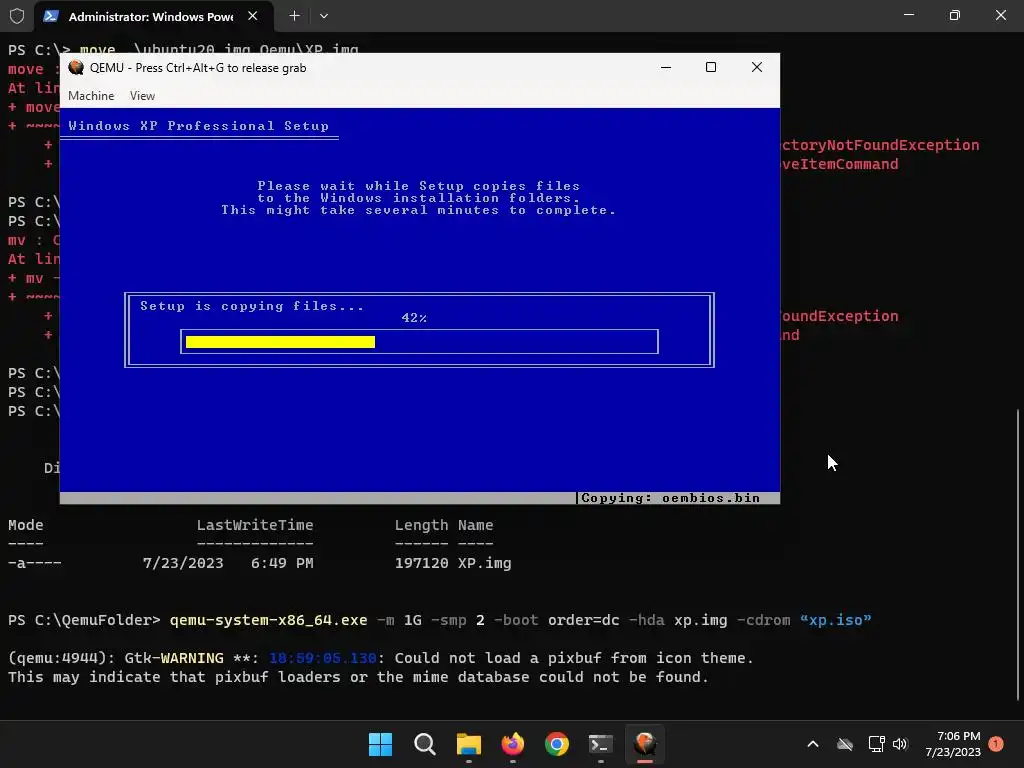
Task: Click the 'Windows XP Professional Setup' heading
Action: 199,125
